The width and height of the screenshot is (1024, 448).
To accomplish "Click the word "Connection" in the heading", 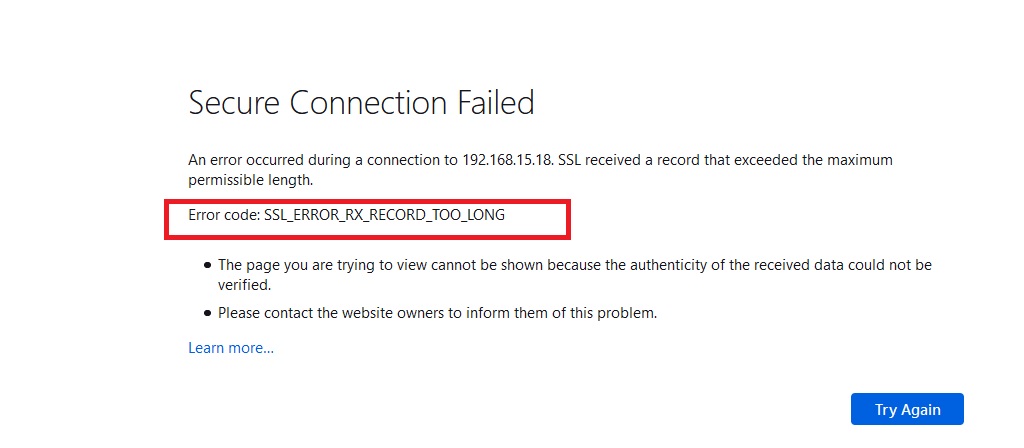I will tap(369, 103).
